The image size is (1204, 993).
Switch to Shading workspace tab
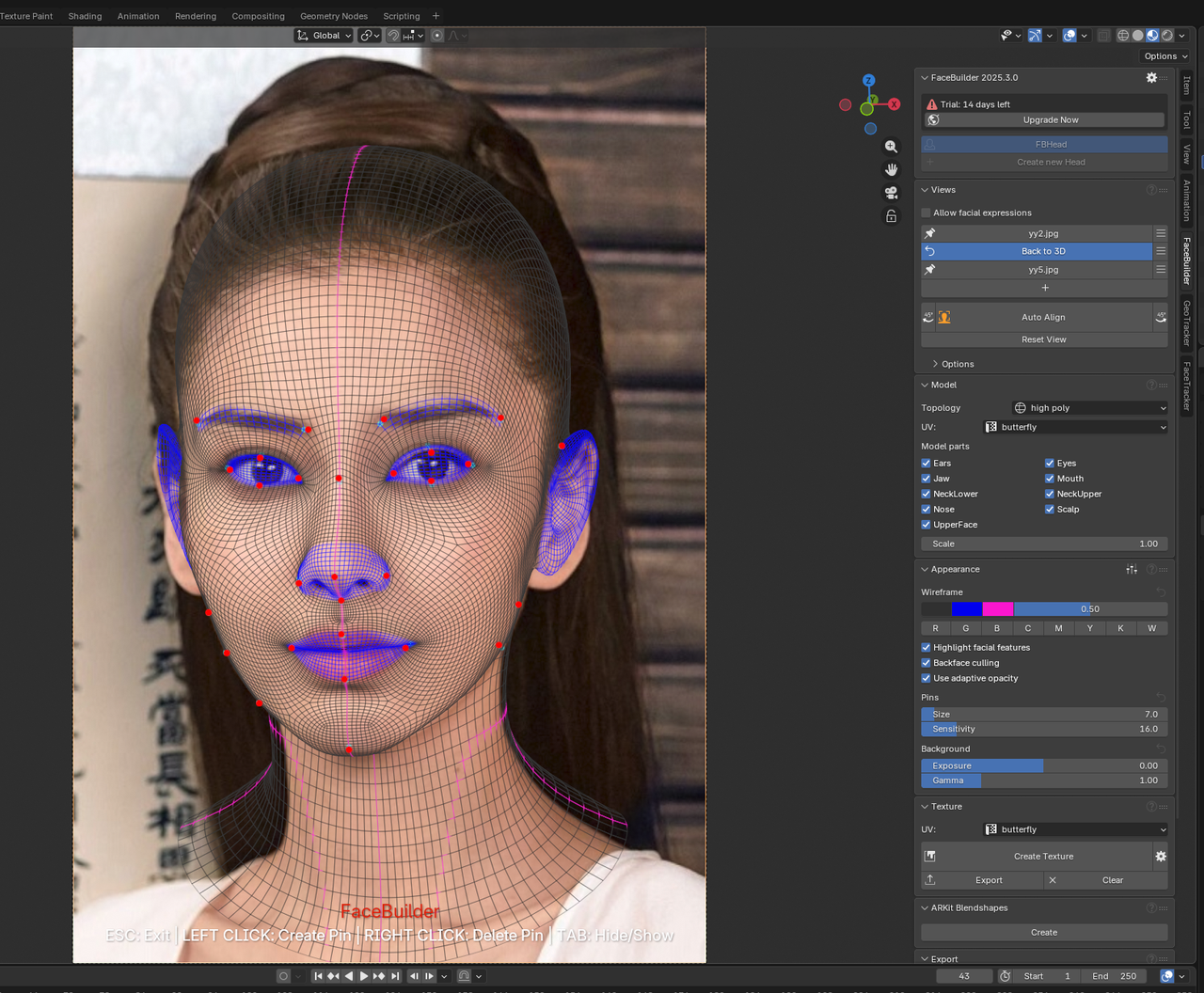point(85,16)
